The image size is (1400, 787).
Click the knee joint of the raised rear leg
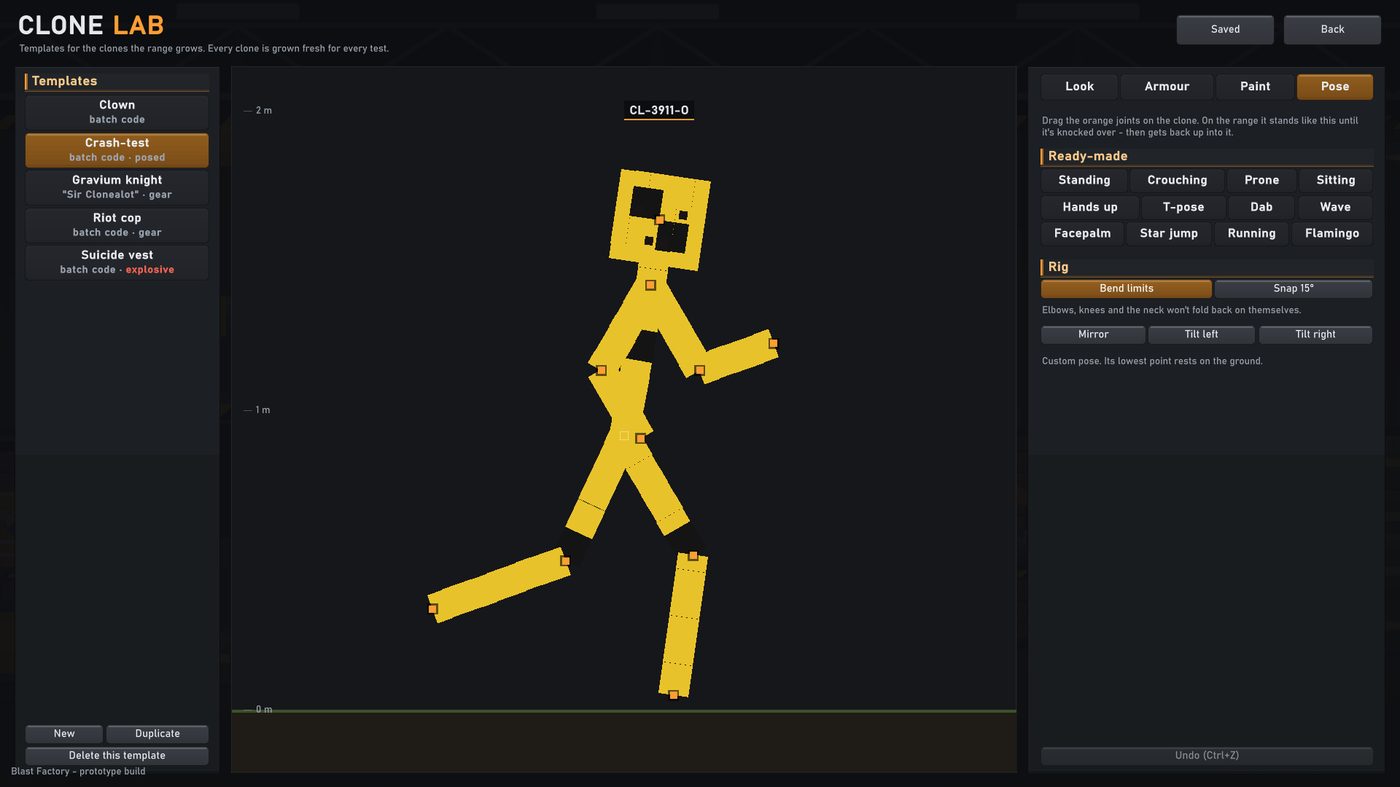click(x=565, y=561)
